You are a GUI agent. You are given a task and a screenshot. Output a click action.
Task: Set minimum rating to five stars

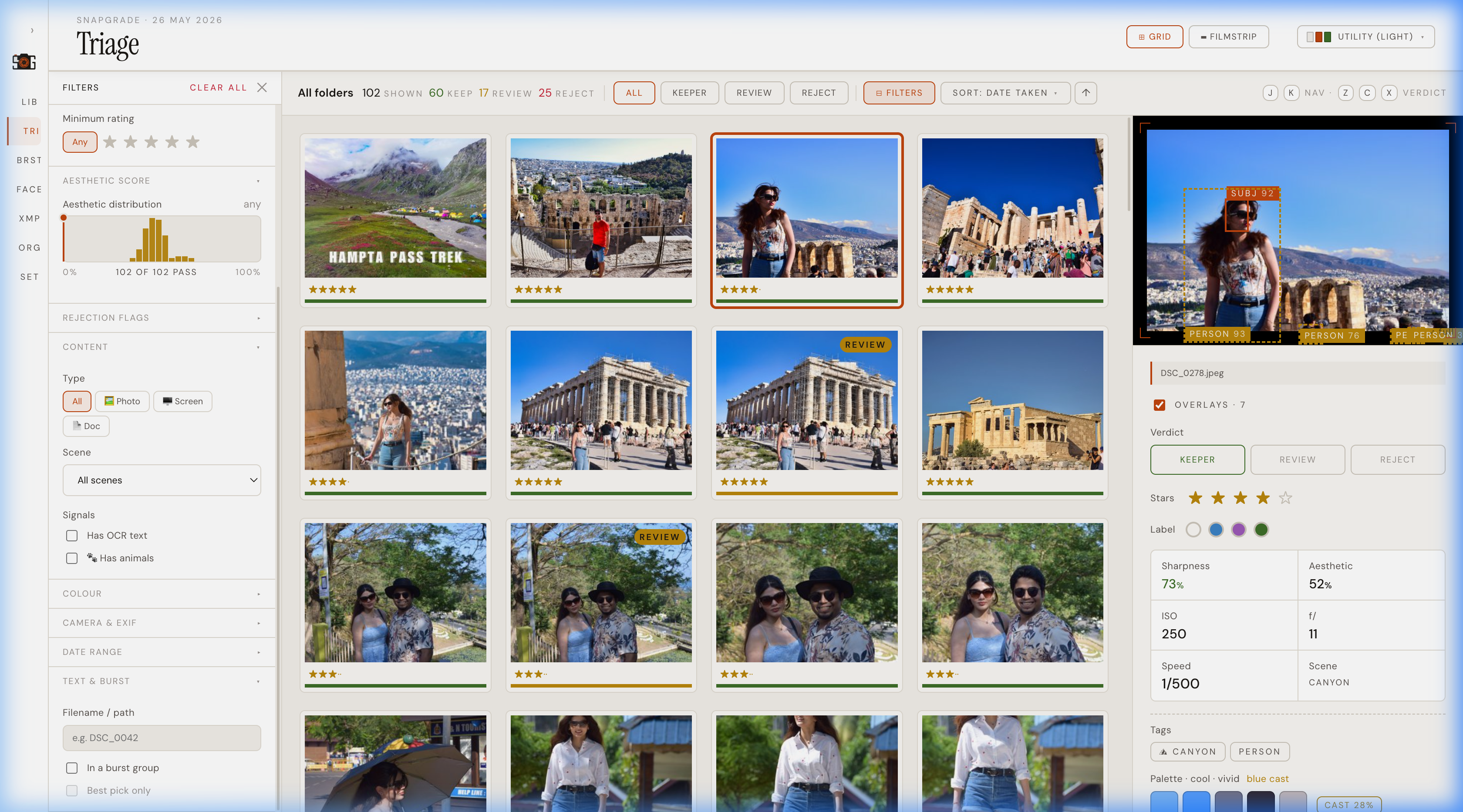coord(193,142)
